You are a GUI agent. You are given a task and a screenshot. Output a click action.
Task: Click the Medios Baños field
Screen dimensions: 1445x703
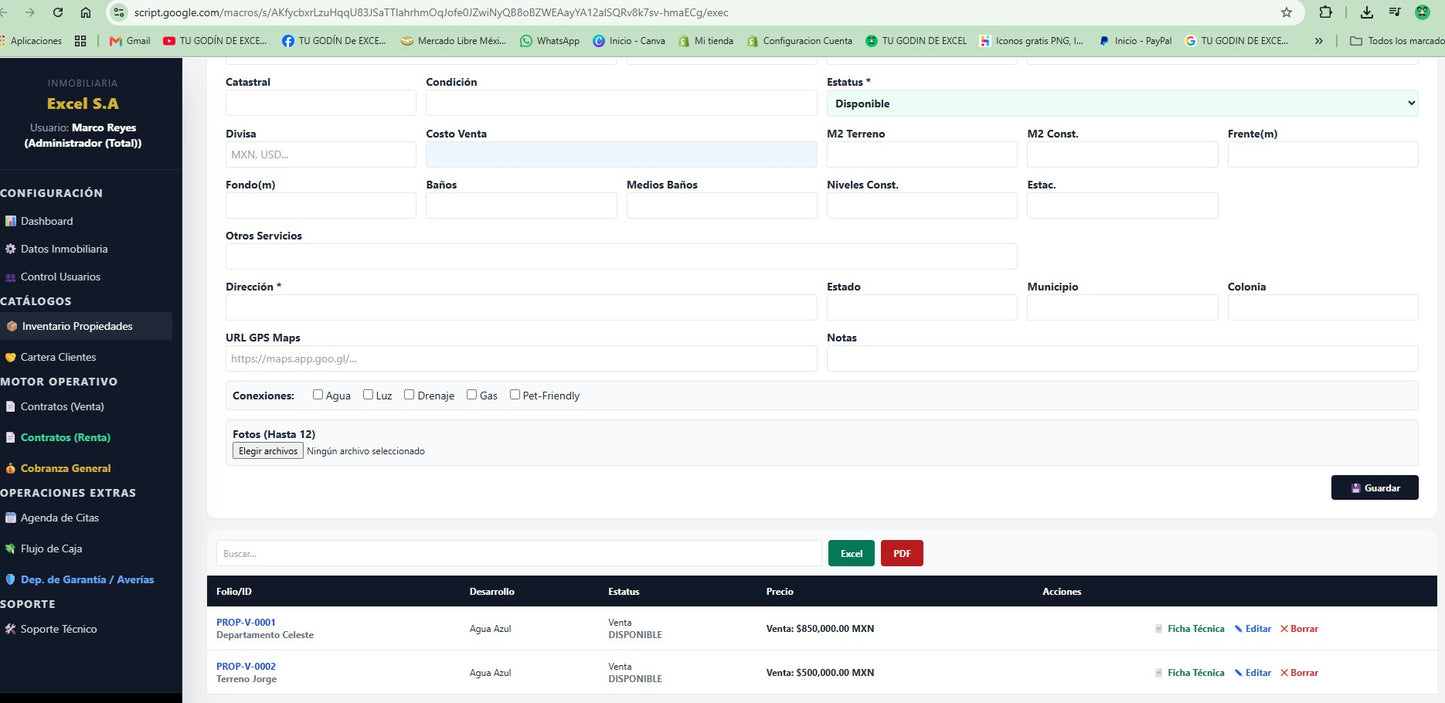point(722,205)
